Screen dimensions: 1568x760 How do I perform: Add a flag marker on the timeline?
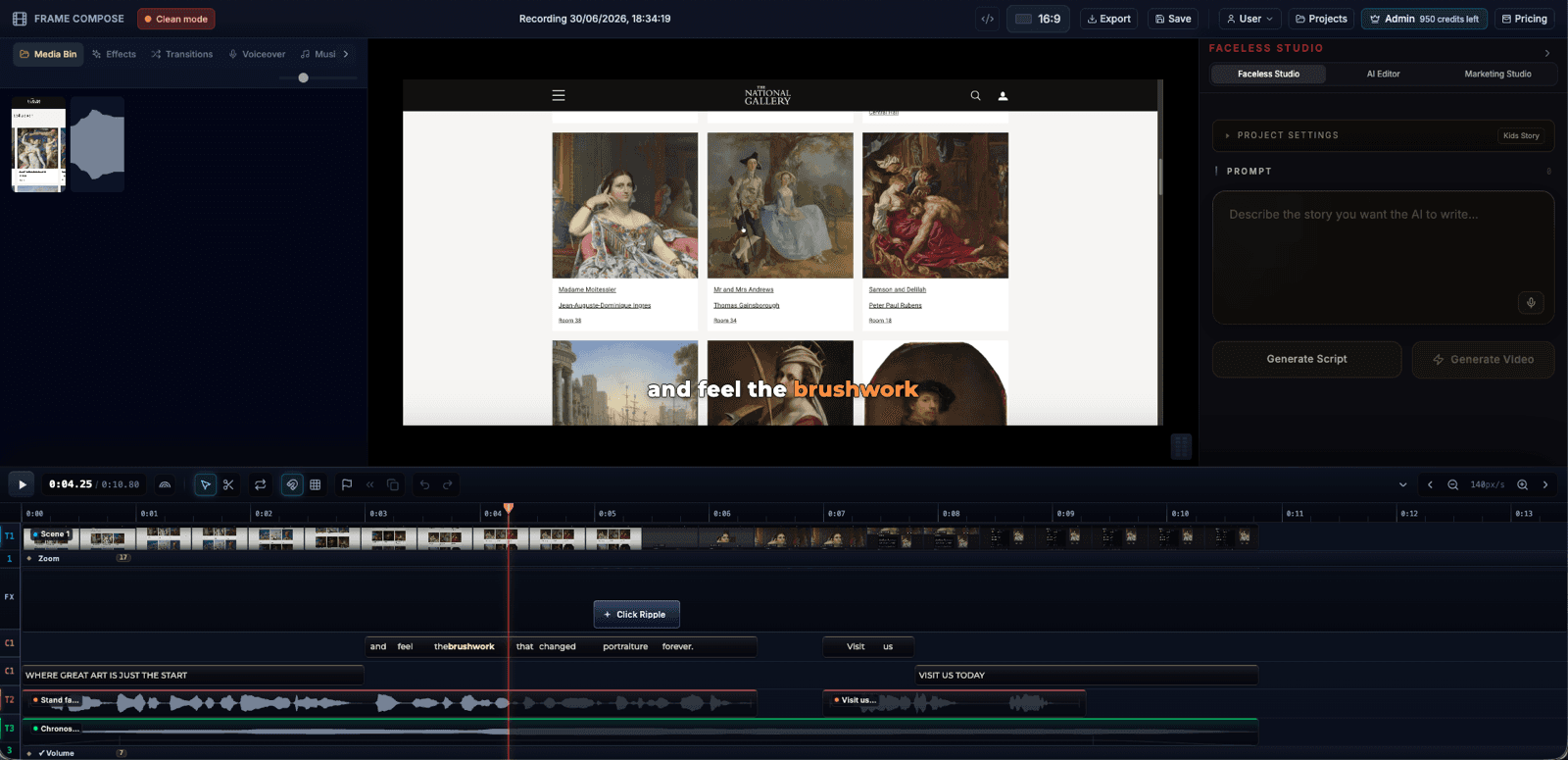coord(347,484)
